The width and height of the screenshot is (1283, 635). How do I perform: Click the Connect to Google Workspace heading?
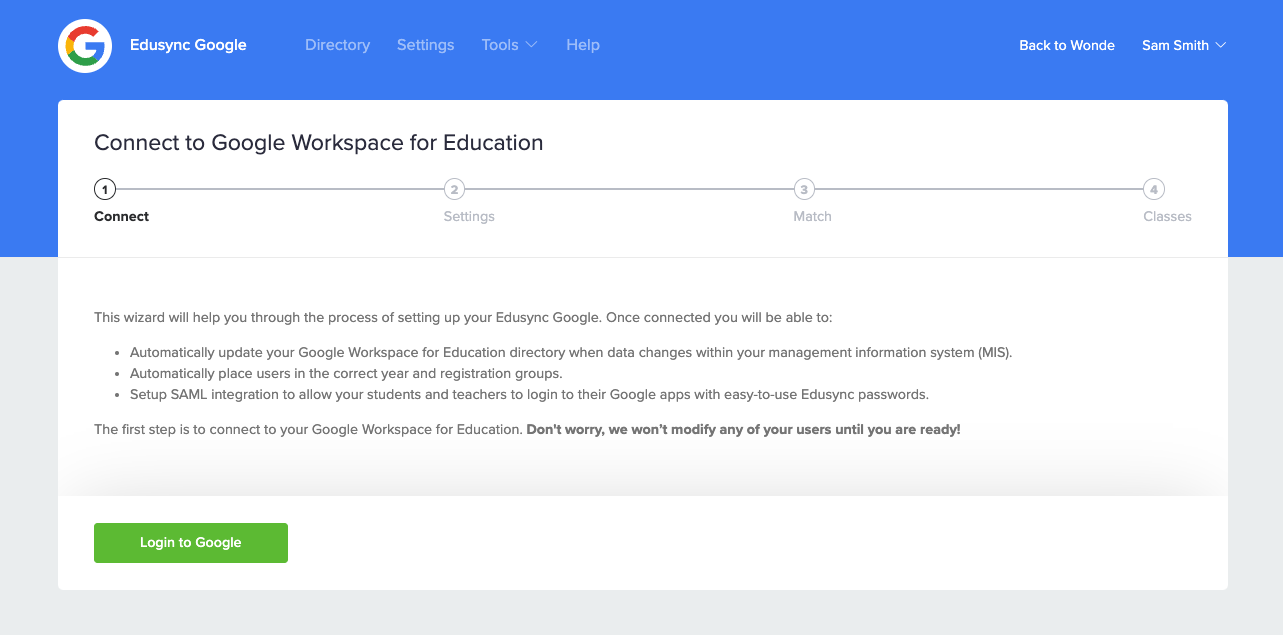click(x=318, y=142)
